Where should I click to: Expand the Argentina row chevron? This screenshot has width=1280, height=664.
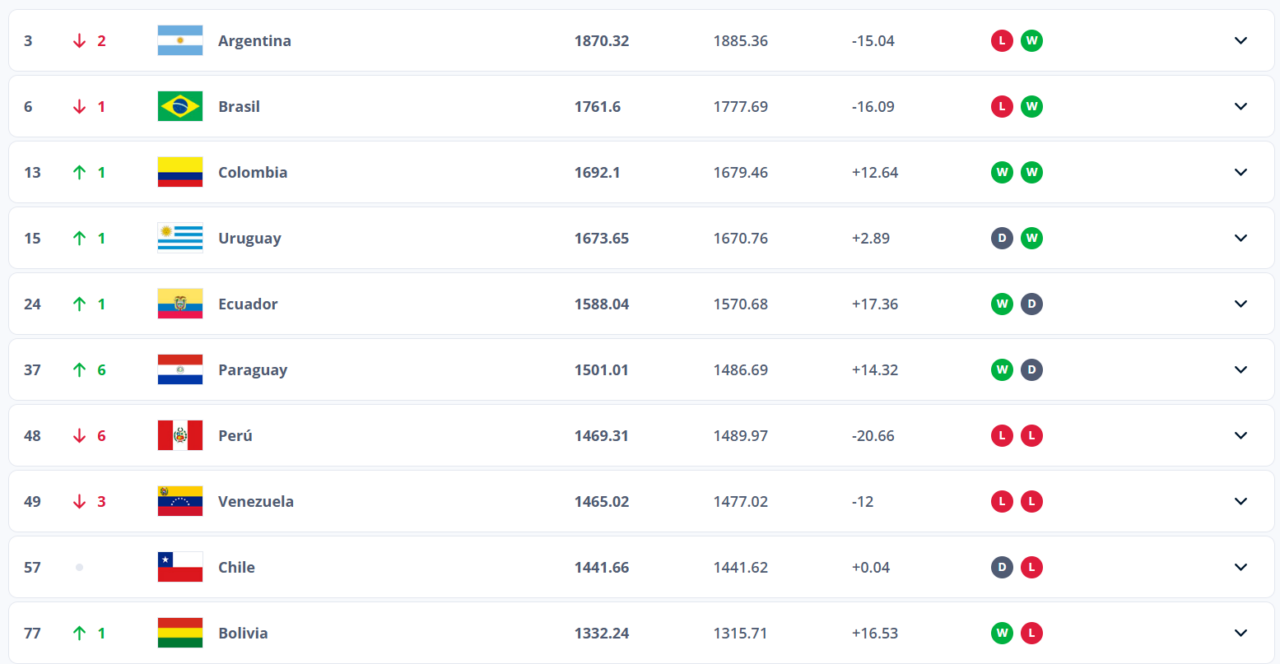[1241, 41]
